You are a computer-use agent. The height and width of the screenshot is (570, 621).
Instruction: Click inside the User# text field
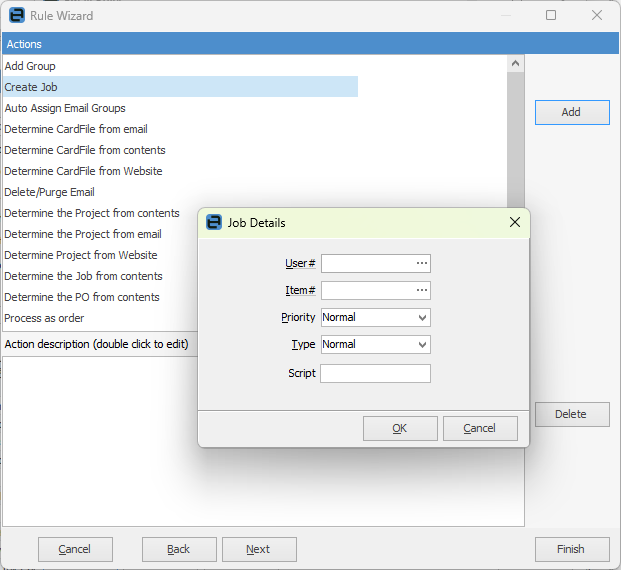pos(367,263)
